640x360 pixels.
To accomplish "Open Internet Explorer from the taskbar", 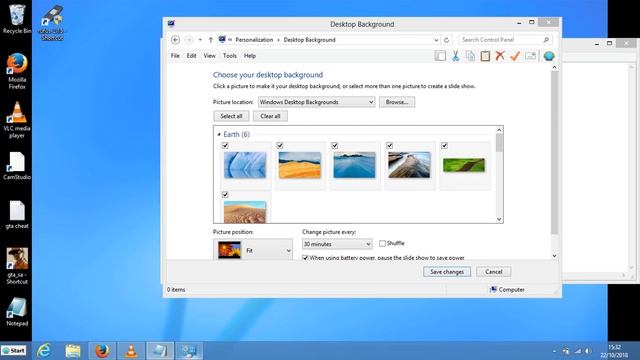I will (44, 351).
